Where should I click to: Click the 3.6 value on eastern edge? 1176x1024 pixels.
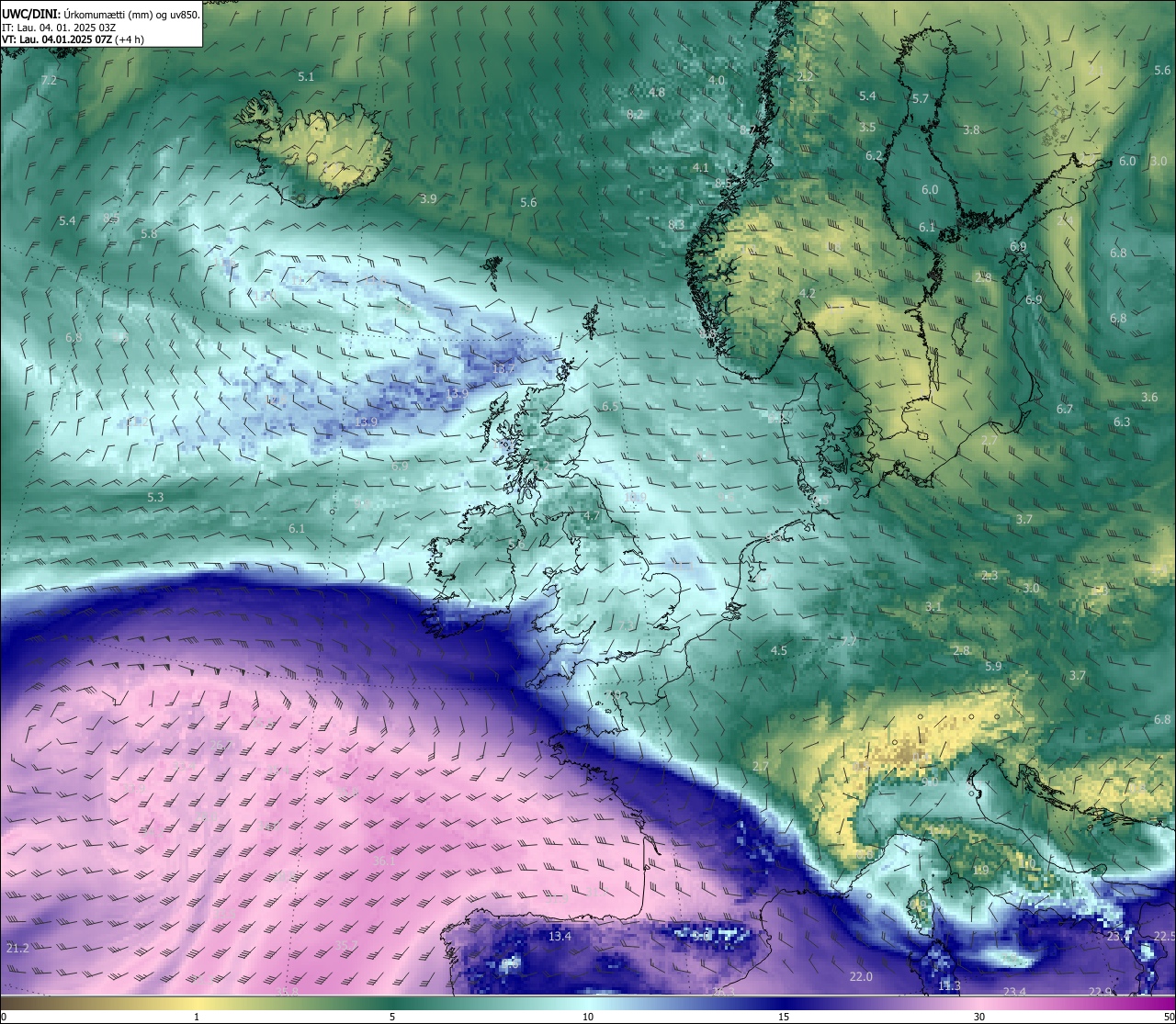point(1149,398)
